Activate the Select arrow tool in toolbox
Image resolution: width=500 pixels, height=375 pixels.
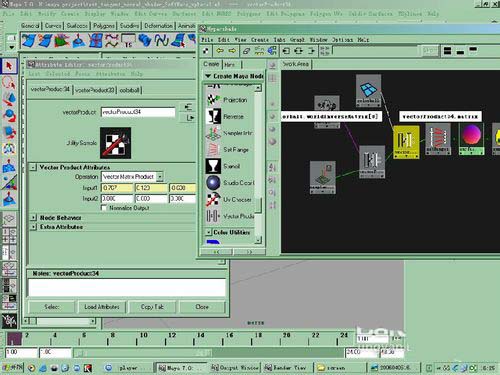coord(9,66)
